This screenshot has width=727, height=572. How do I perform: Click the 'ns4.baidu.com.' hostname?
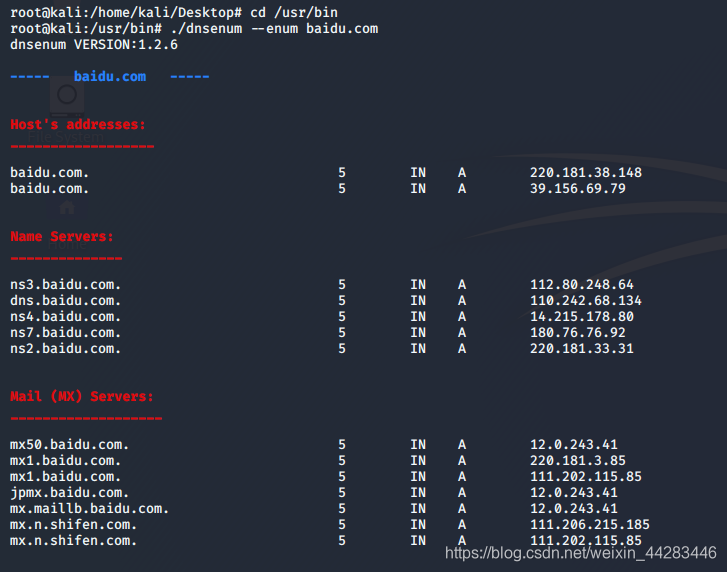click(x=65, y=317)
